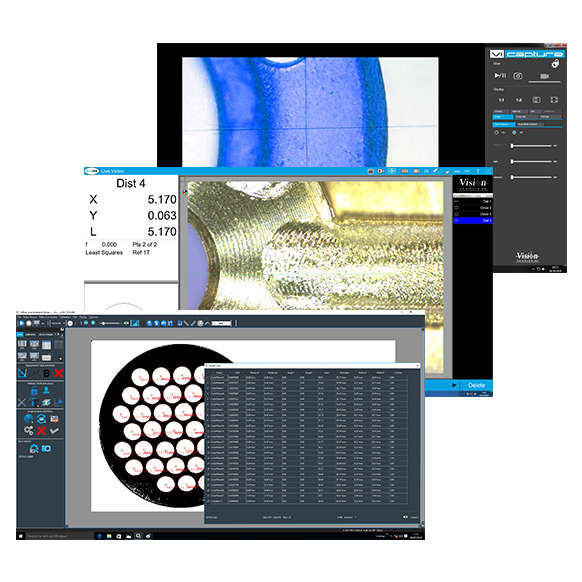Click the bottom slider in ViCapture
Image resolution: width=582 pixels, height=582 pixels.
coord(532,177)
